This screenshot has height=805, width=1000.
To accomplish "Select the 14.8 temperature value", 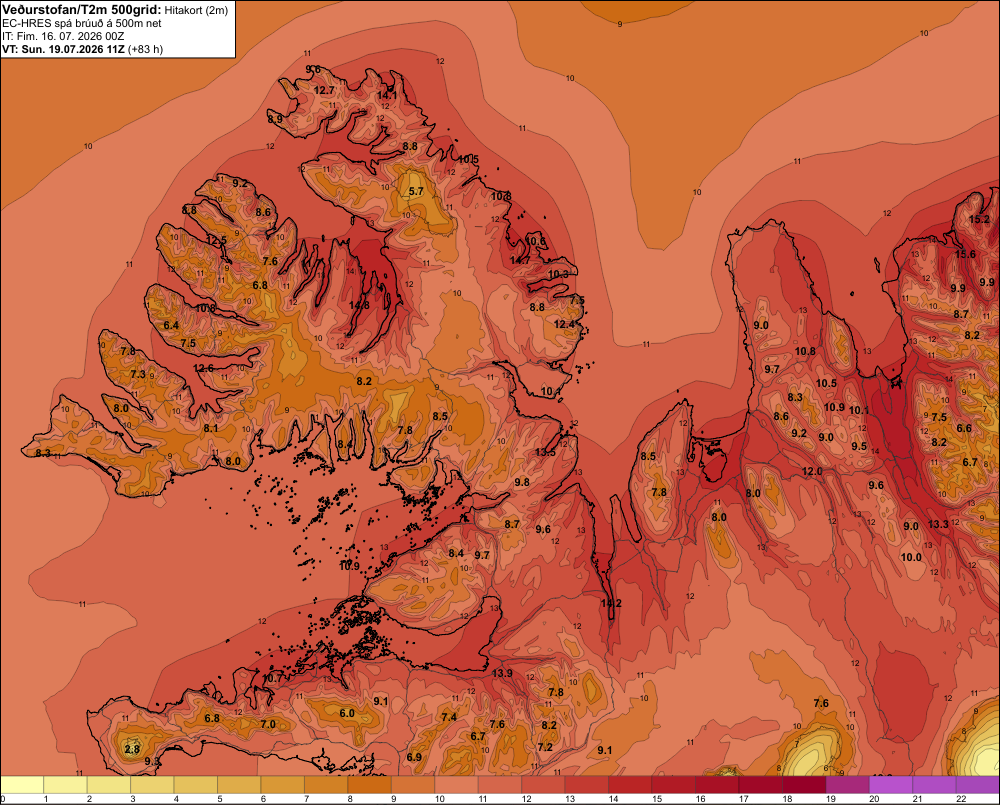I will tap(359, 305).
